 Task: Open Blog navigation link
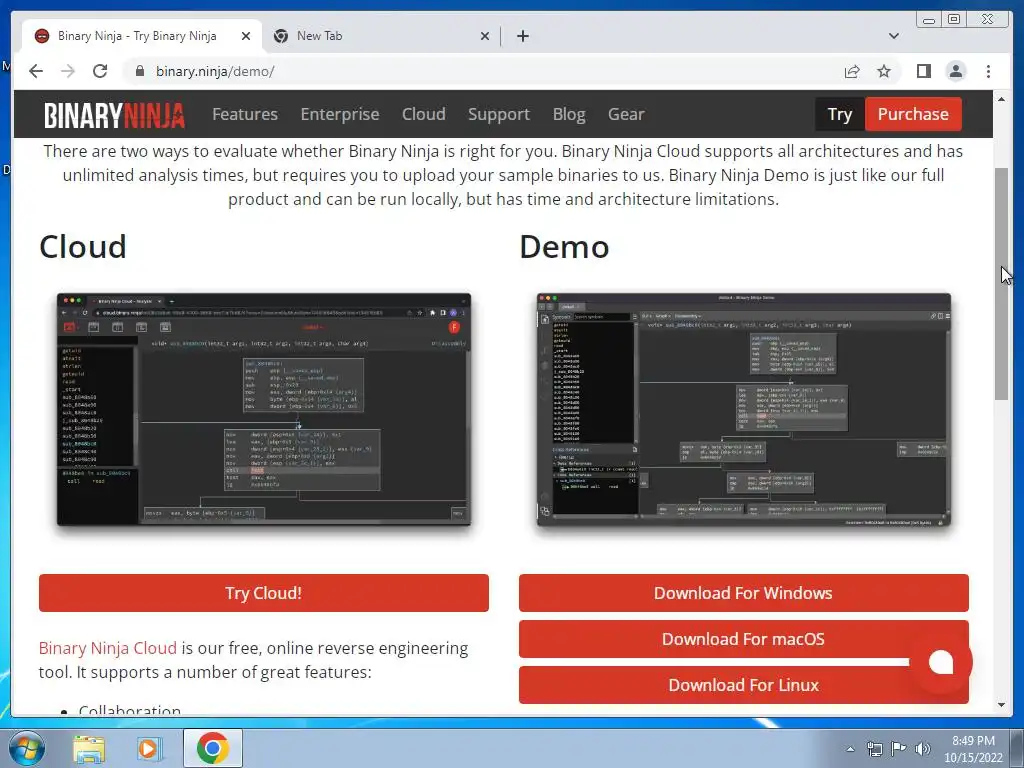coord(569,114)
